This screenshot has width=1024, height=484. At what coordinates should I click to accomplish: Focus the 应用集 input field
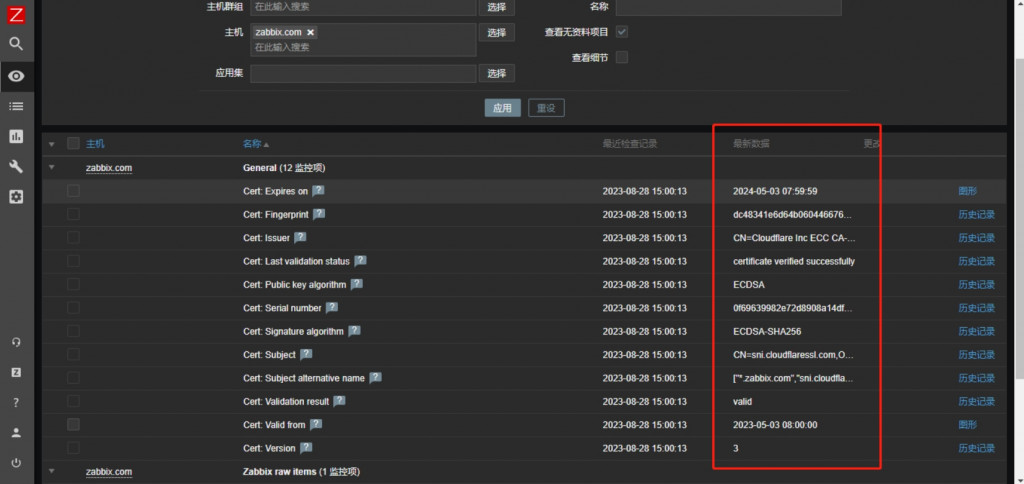pyautogui.click(x=363, y=73)
